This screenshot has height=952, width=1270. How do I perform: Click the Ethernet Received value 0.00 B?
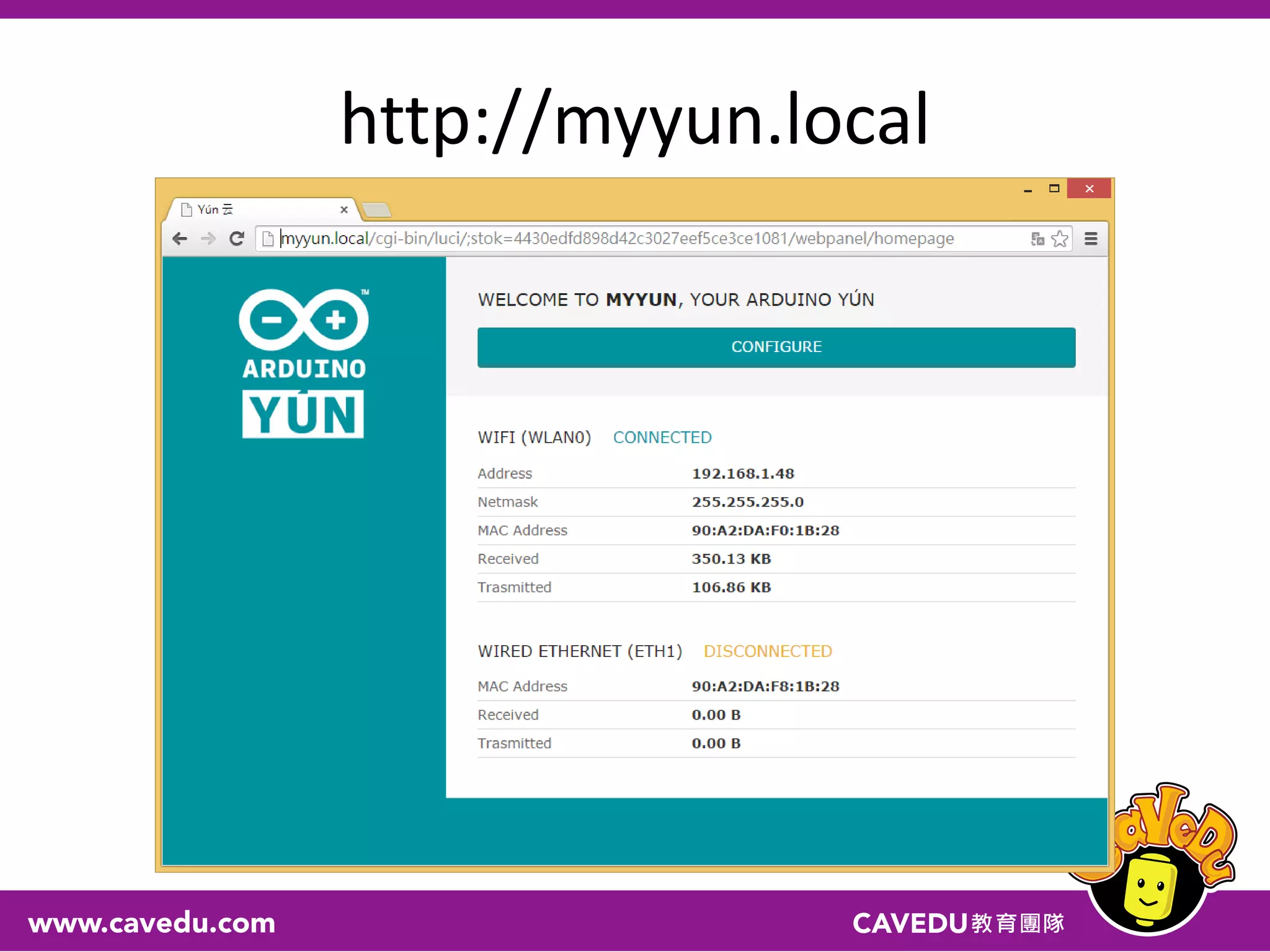tap(716, 715)
